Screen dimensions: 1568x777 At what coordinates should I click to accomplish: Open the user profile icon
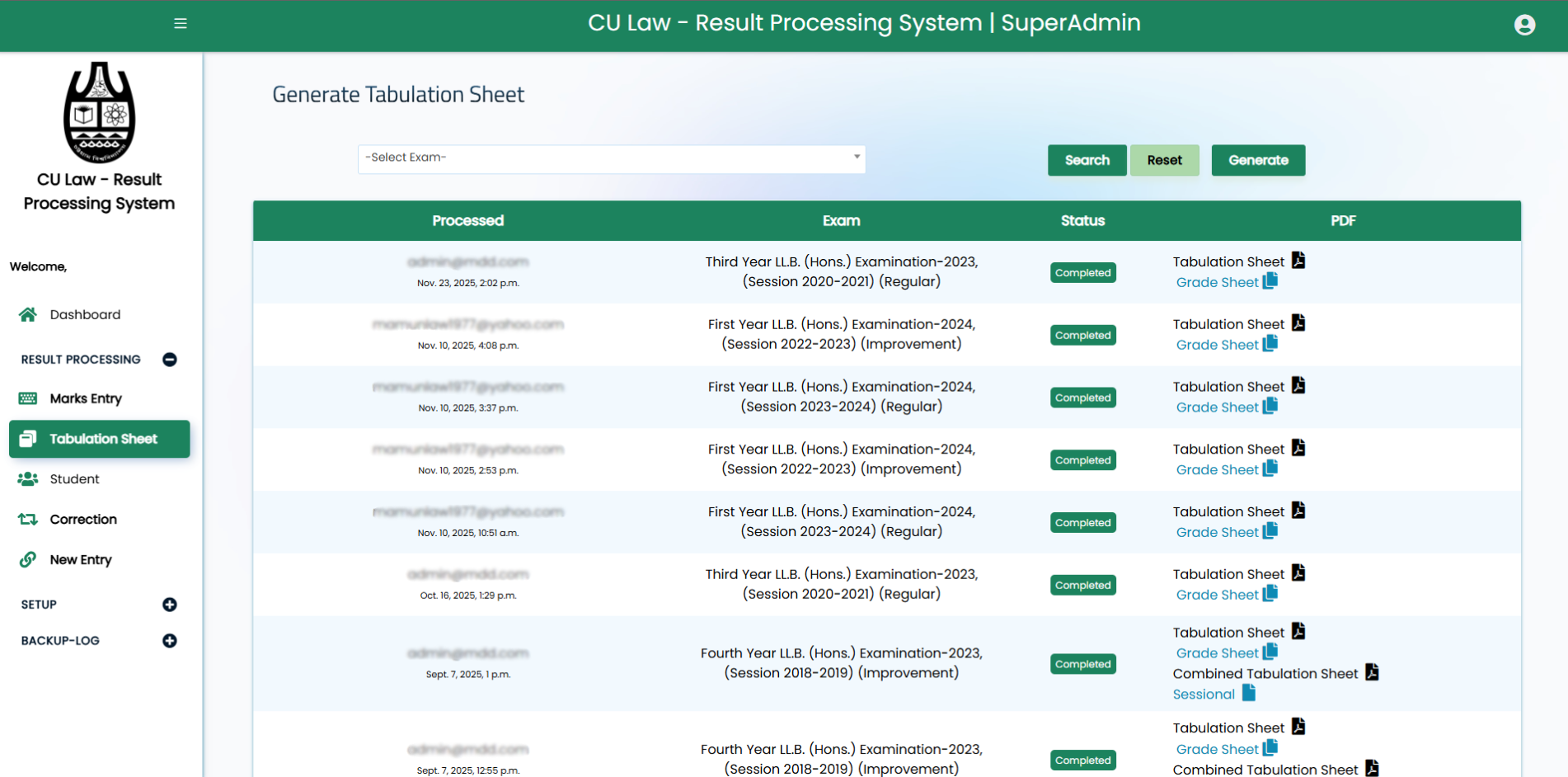click(x=1524, y=25)
